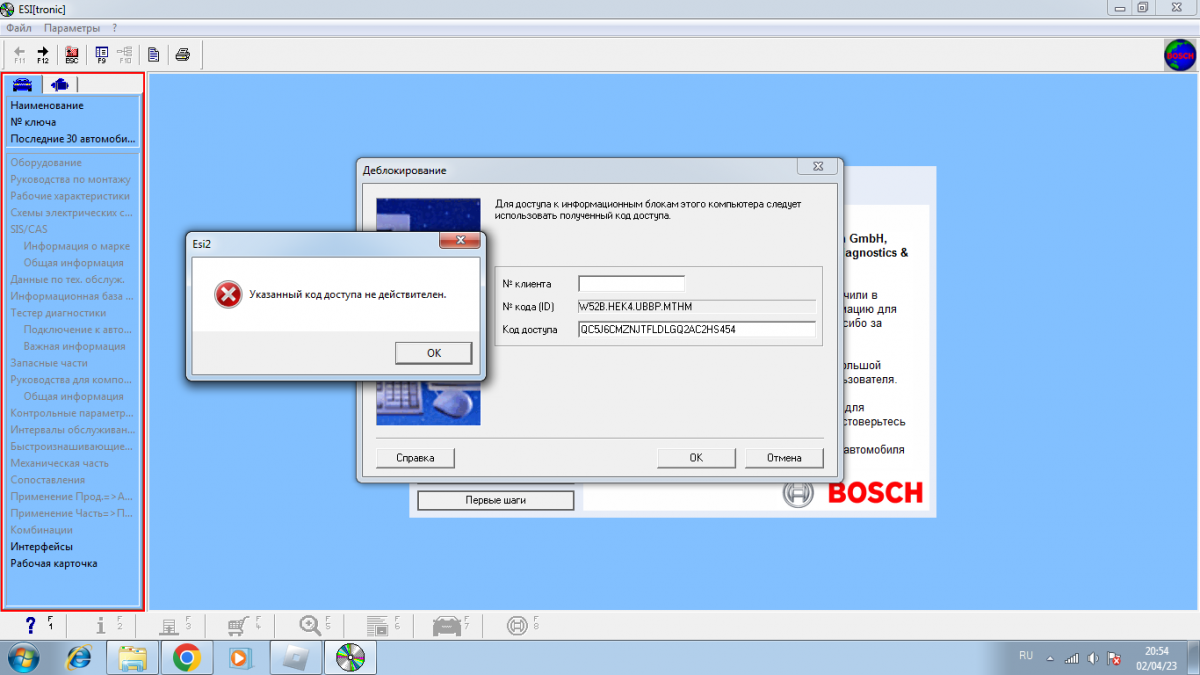Screen dimensions: 1200x675
Task: Select Сопоставления item
Action: pos(48,480)
